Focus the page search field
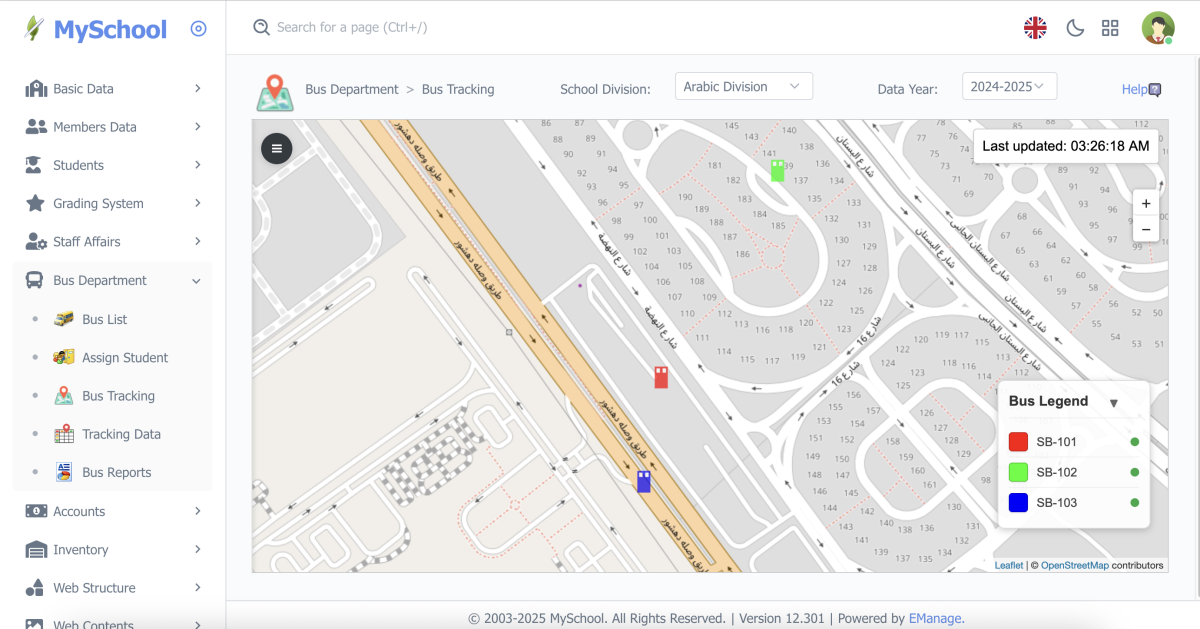This screenshot has width=1200, height=629. coord(352,27)
